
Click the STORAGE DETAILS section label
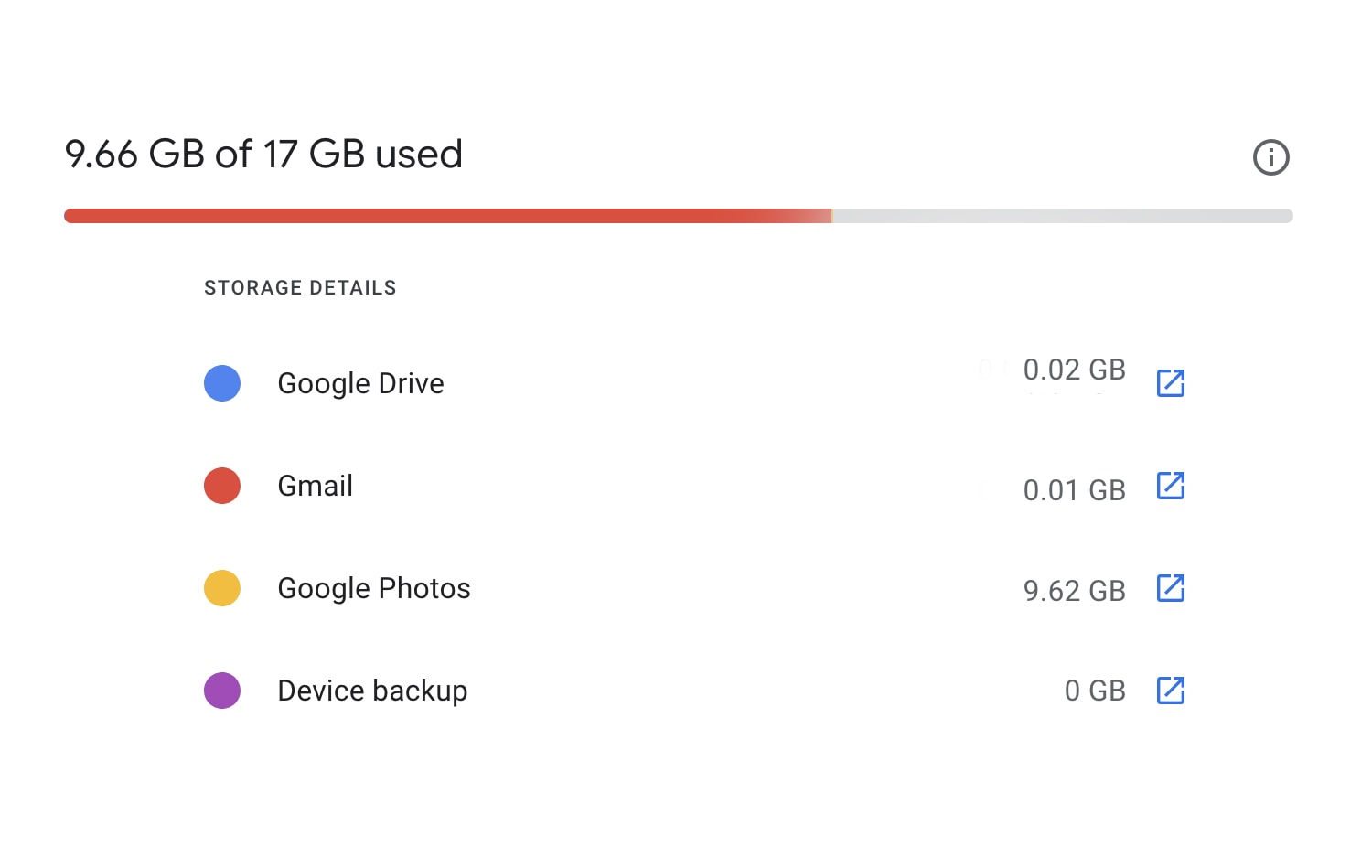pos(300,287)
